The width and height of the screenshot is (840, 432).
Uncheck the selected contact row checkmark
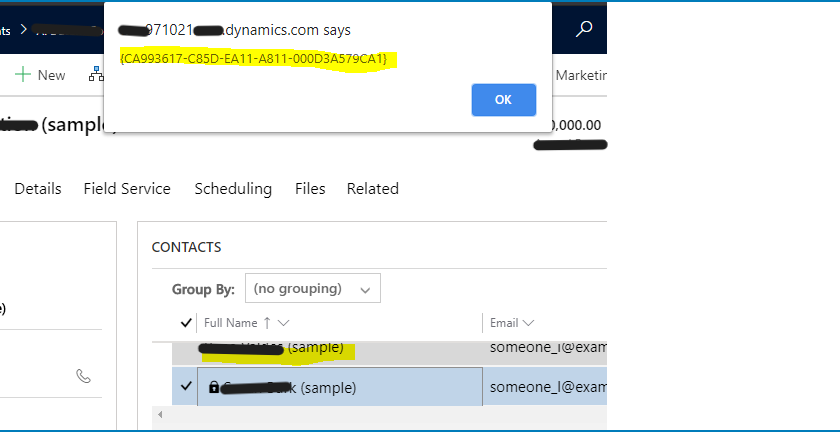tap(185, 387)
